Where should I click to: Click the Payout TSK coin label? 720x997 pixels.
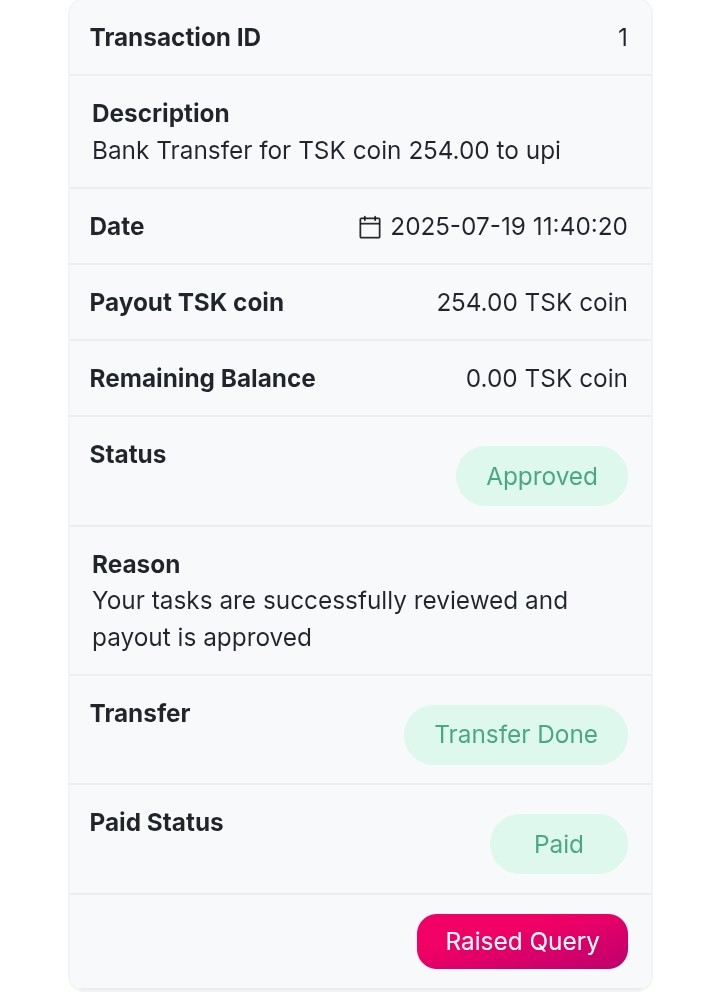[187, 303]
